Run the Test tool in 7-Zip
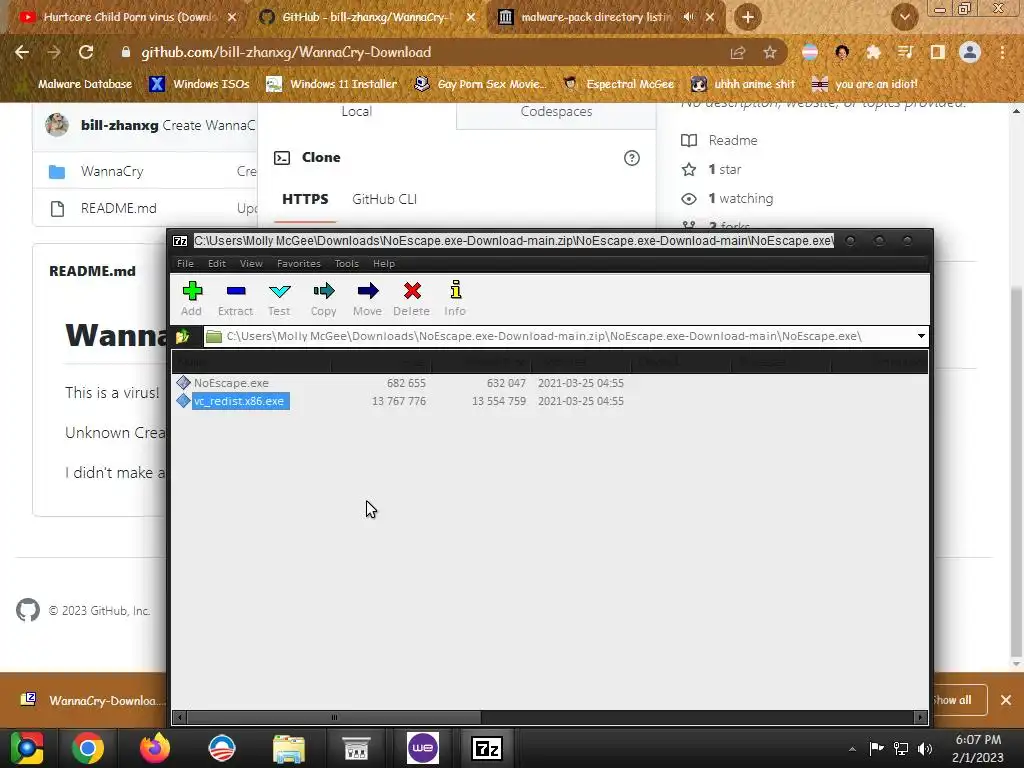 [279, 299]
